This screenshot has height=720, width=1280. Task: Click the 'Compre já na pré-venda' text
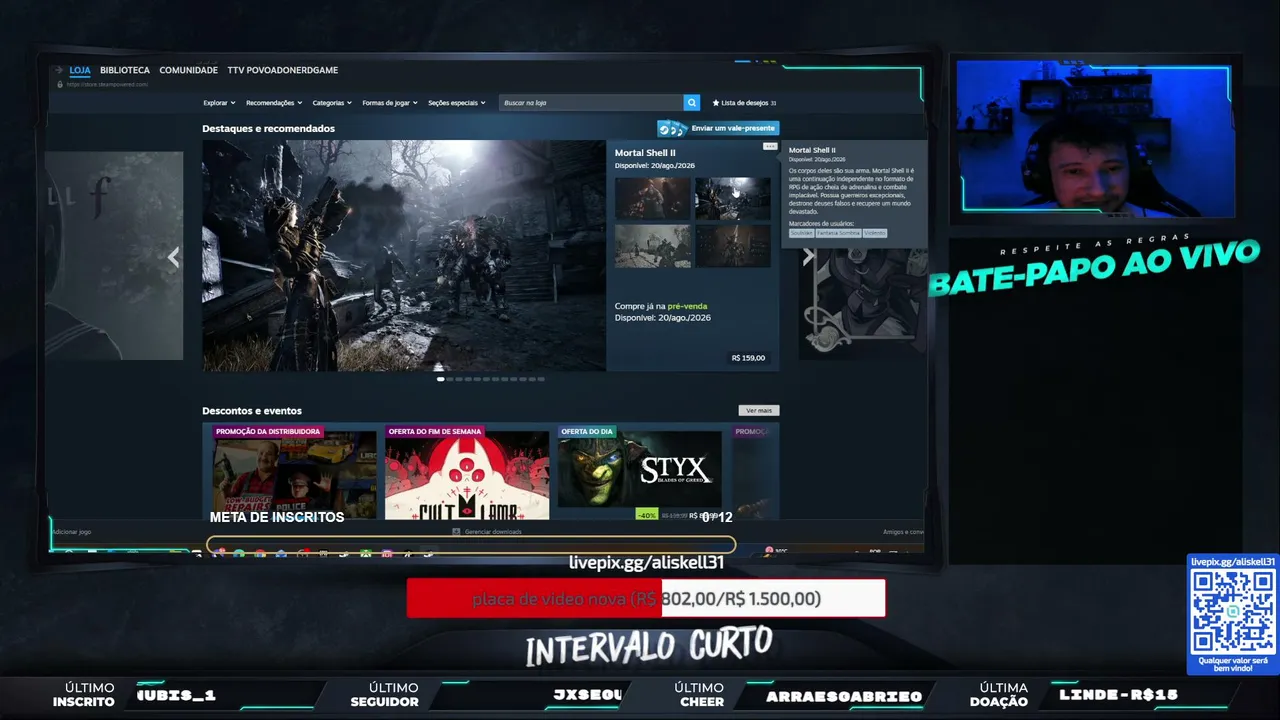click(x=661, y=306)
